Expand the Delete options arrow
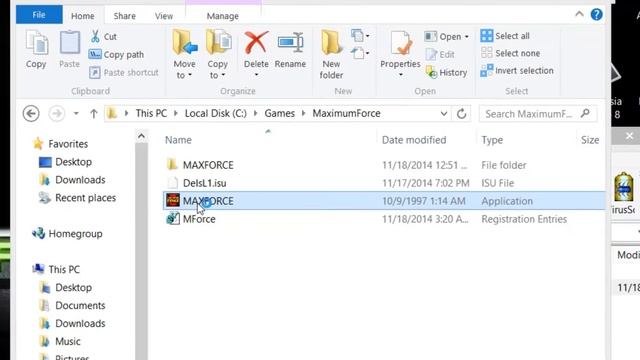This screenshot has height=360, width=640. point(256,75)
